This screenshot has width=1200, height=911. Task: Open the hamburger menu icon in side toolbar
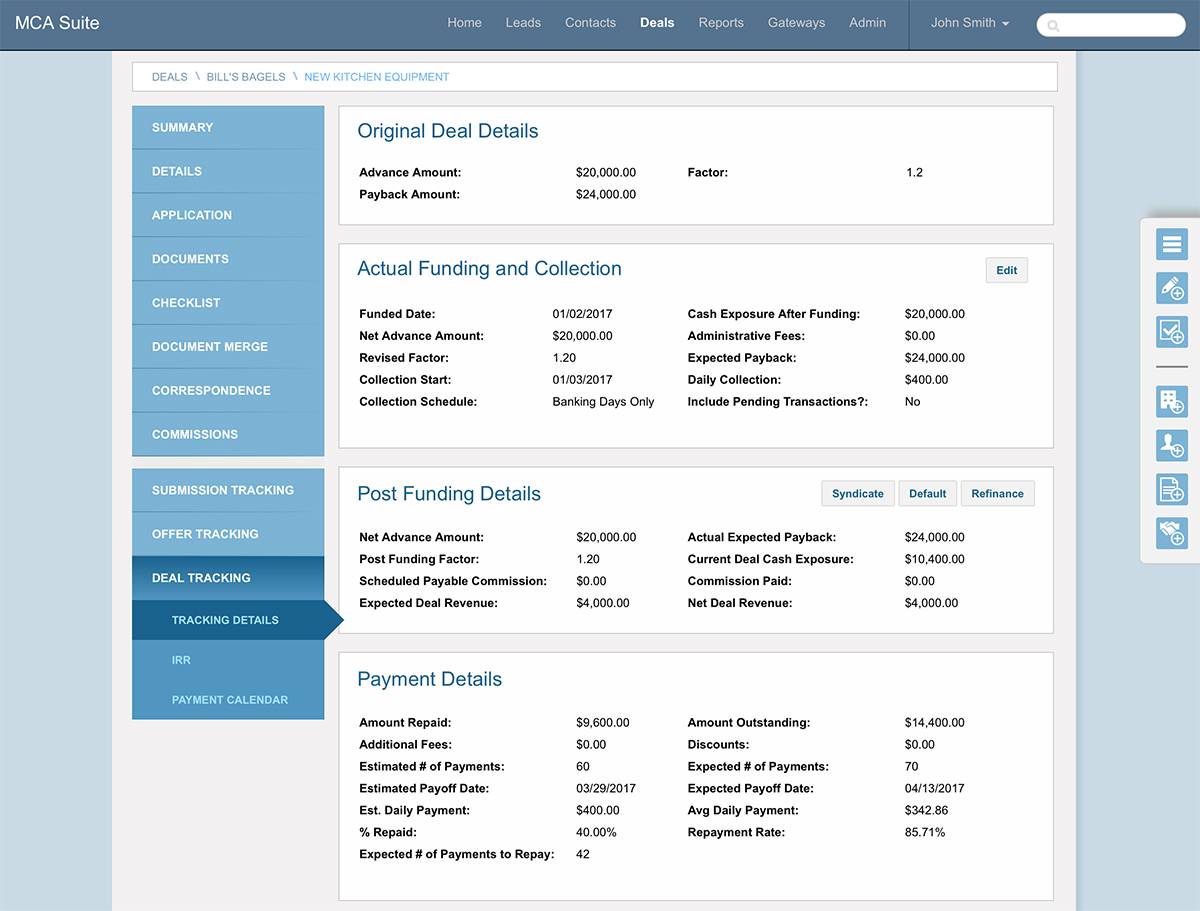1172,243
